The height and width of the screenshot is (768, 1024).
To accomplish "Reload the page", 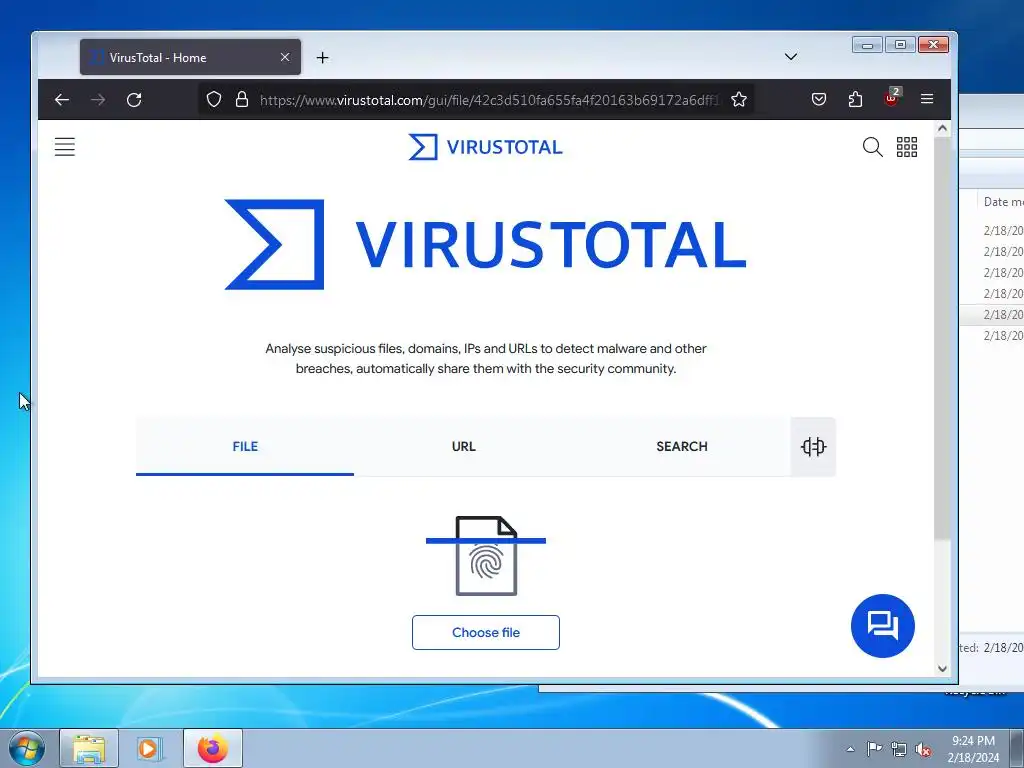I will 134,99.
